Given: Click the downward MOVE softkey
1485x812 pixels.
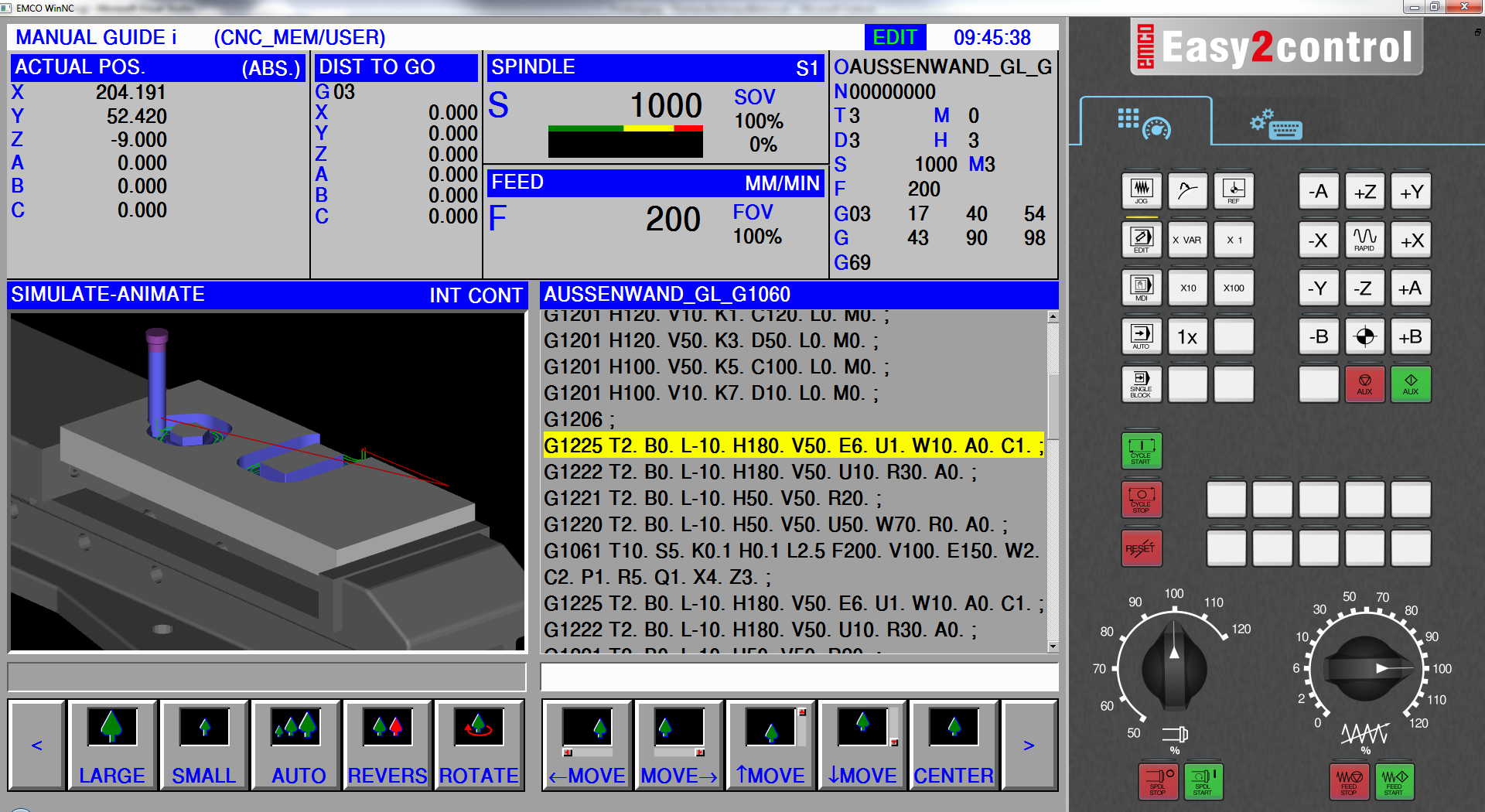Looking at the screenshot, I should [x=862, y=745].
